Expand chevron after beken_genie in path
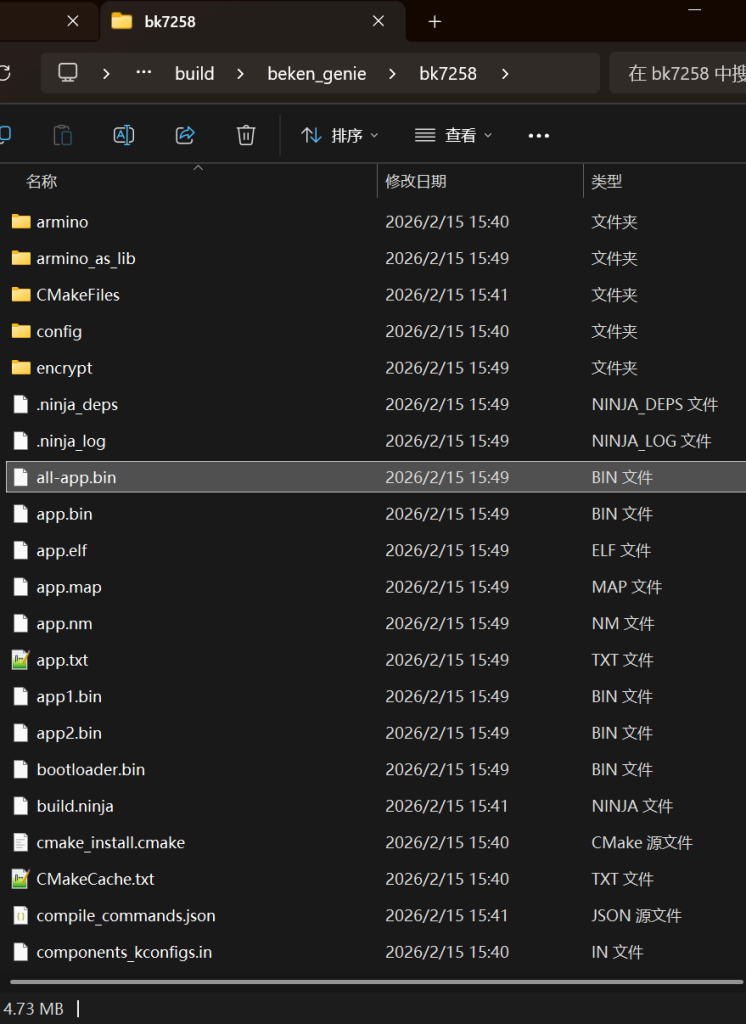The height and width of the screenshot is (1024, 746). tap(392, 74)
